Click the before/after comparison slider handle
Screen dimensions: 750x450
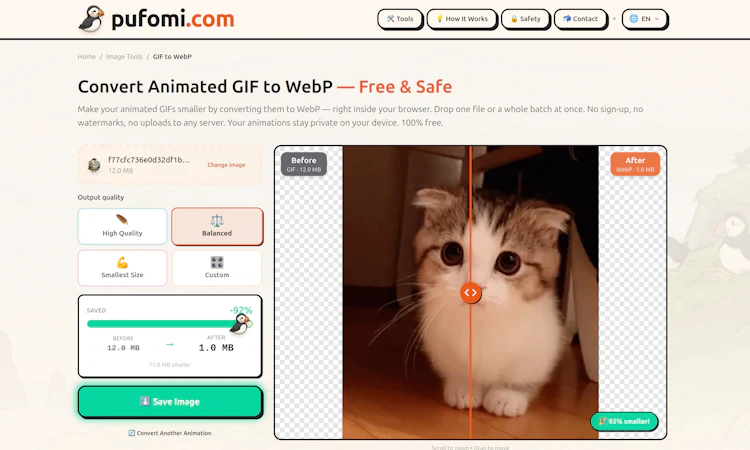point(470,293)
